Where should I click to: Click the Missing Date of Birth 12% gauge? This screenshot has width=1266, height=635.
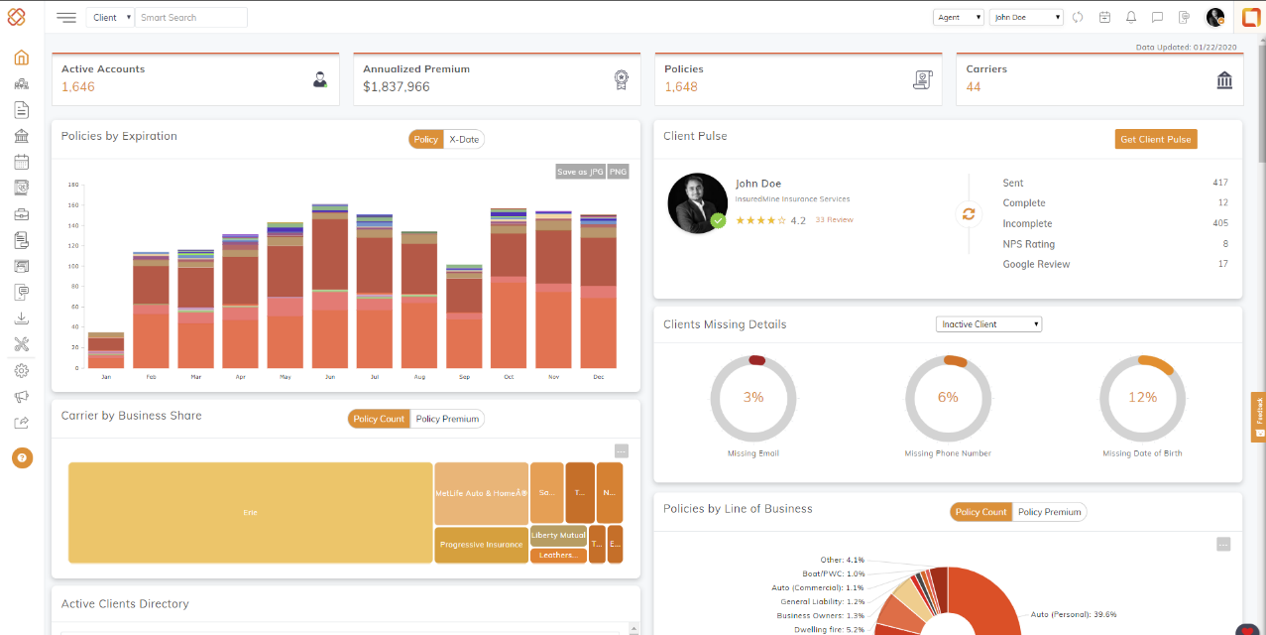1142,397
